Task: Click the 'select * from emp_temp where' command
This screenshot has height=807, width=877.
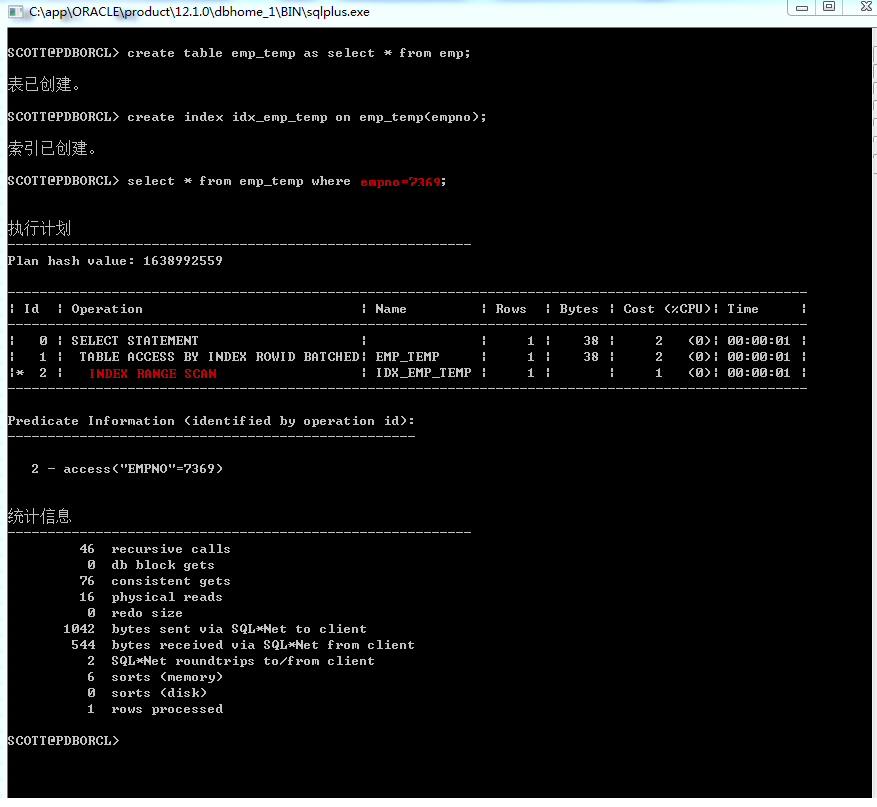Action: pos(239,181)
